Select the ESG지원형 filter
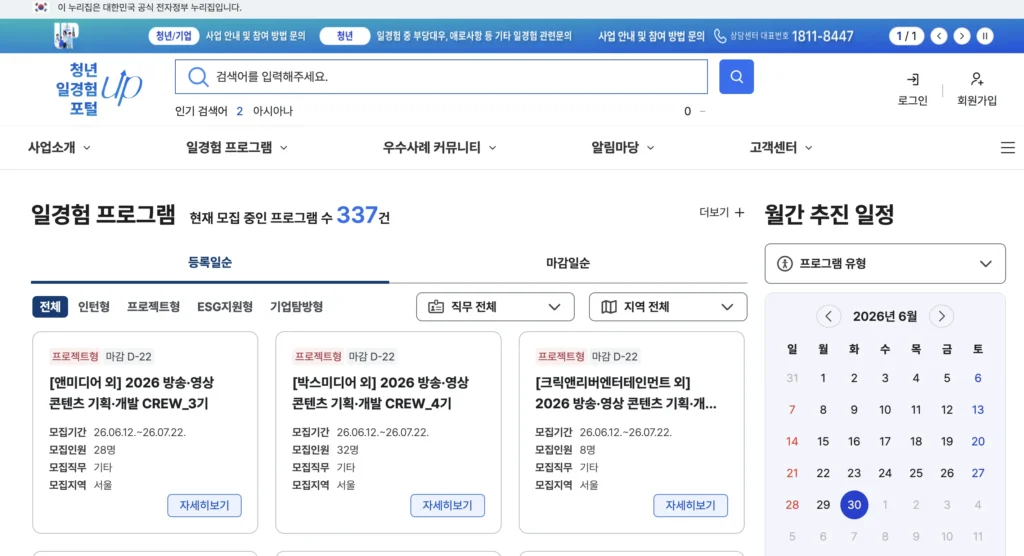This screenshot has width=1024, height=556. 225,307
